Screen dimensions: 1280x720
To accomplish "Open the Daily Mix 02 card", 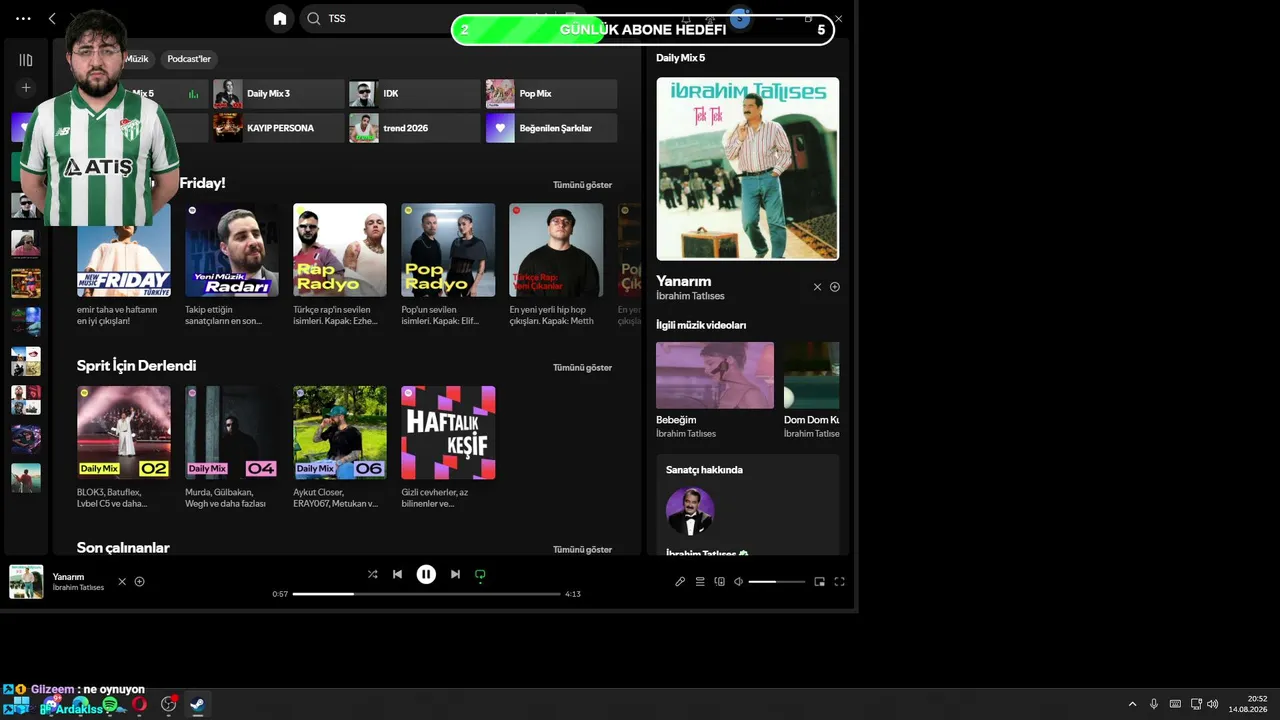I will coord(124,447).
